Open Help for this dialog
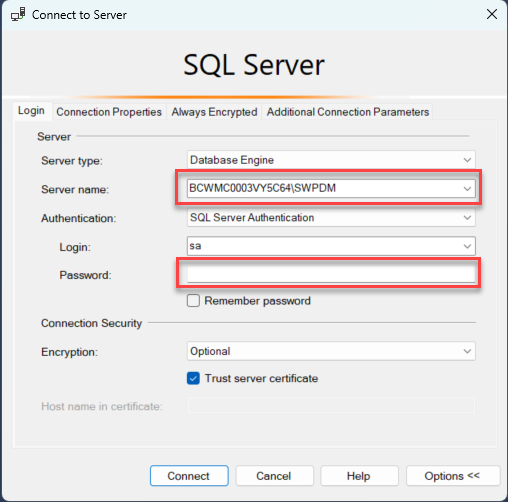 [x=359, y=476]
